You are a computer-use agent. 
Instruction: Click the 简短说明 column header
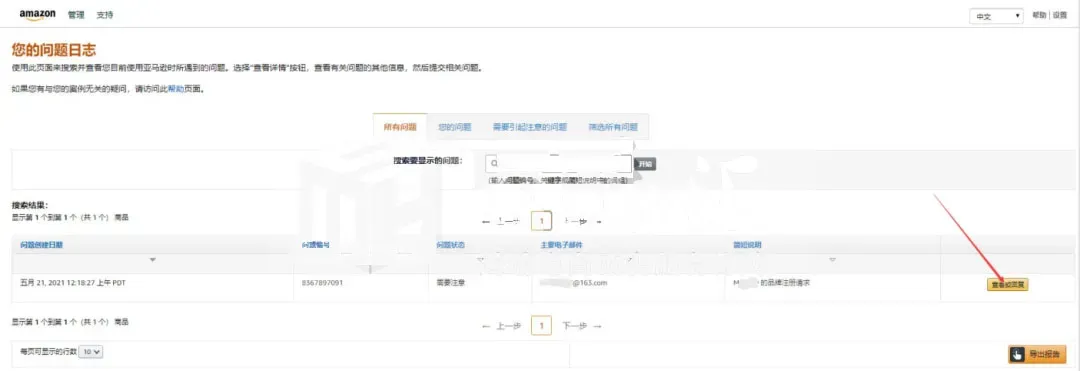(747, 245)
